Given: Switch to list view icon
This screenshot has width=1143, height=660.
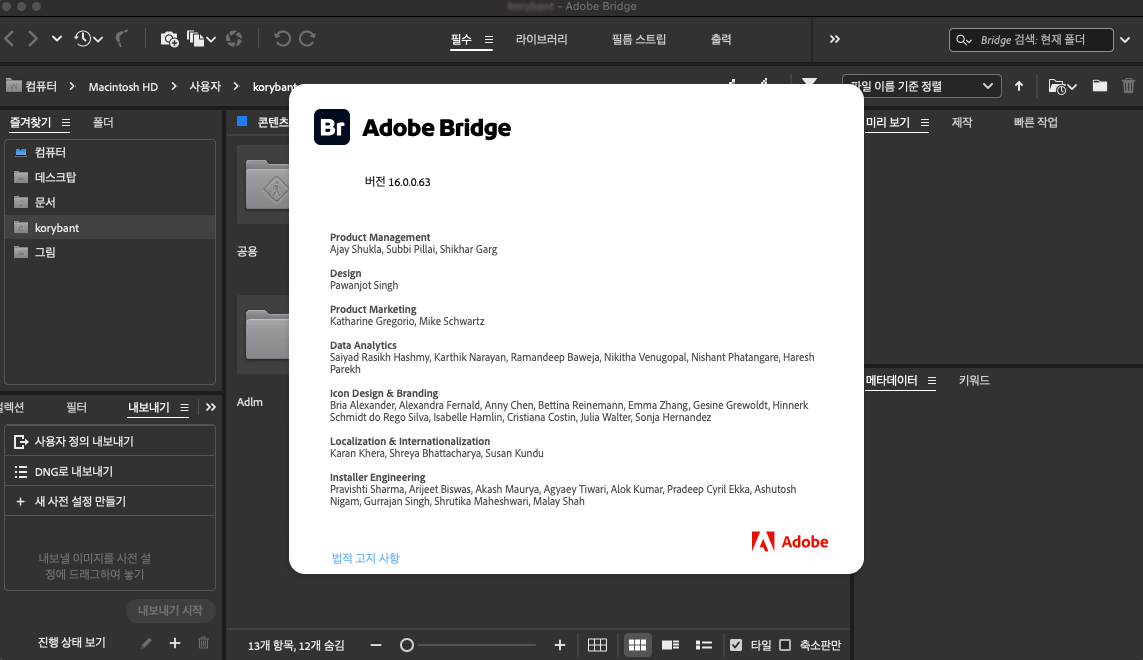Looking at the screenshot, I should click(703, 645).
